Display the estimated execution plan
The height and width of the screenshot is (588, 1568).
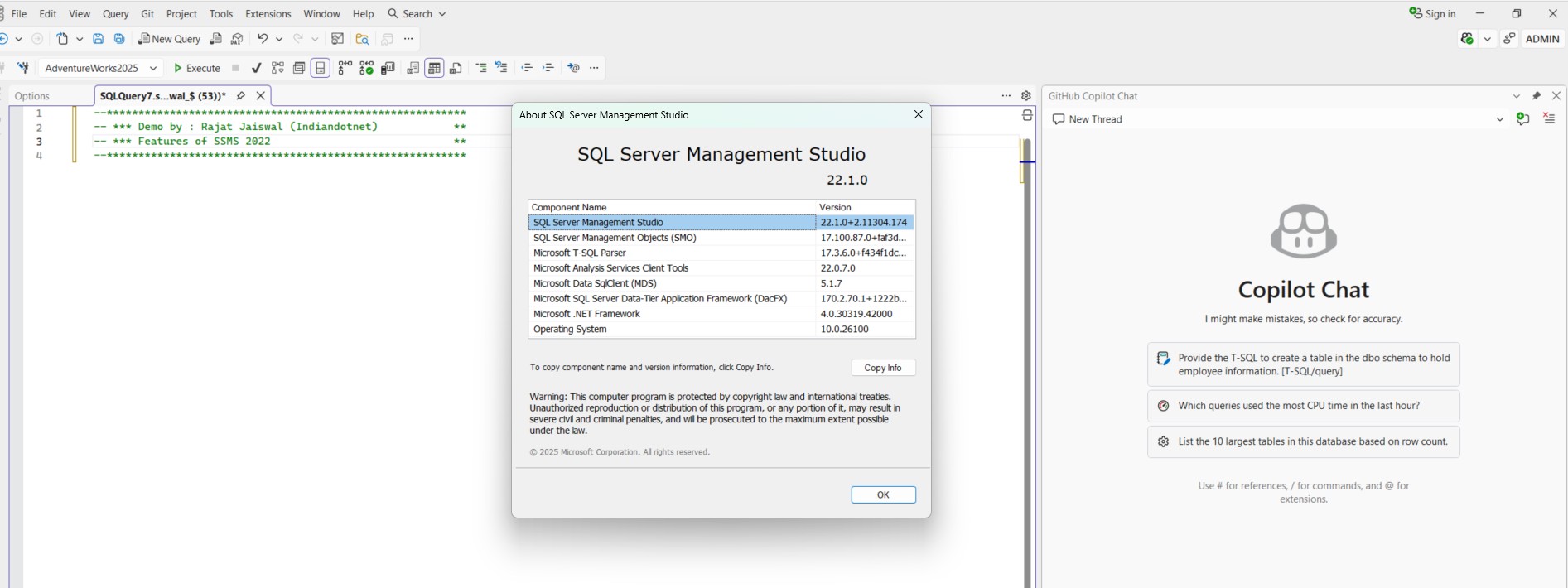click(278, 68)
